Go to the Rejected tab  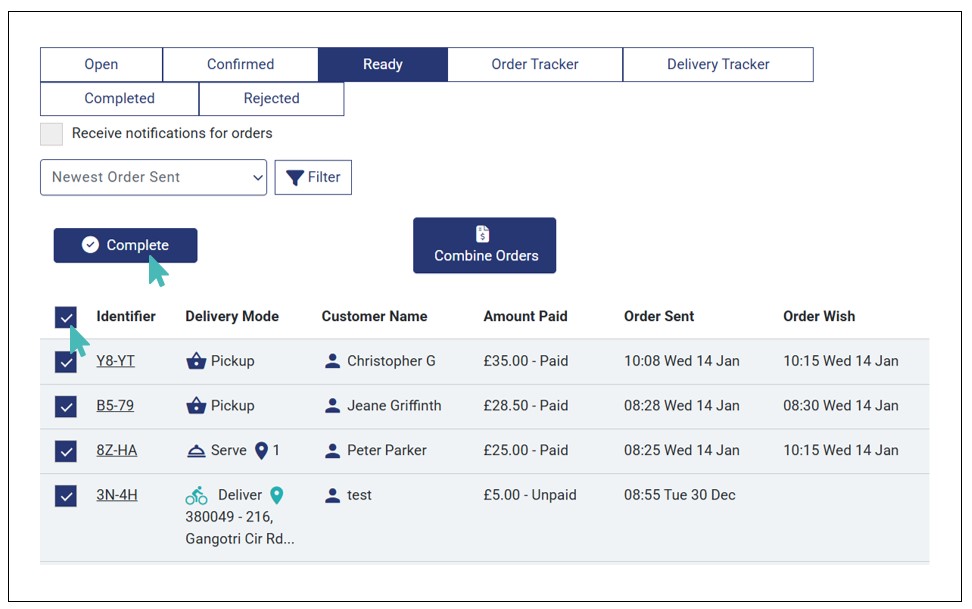click(x=271, y=99)
